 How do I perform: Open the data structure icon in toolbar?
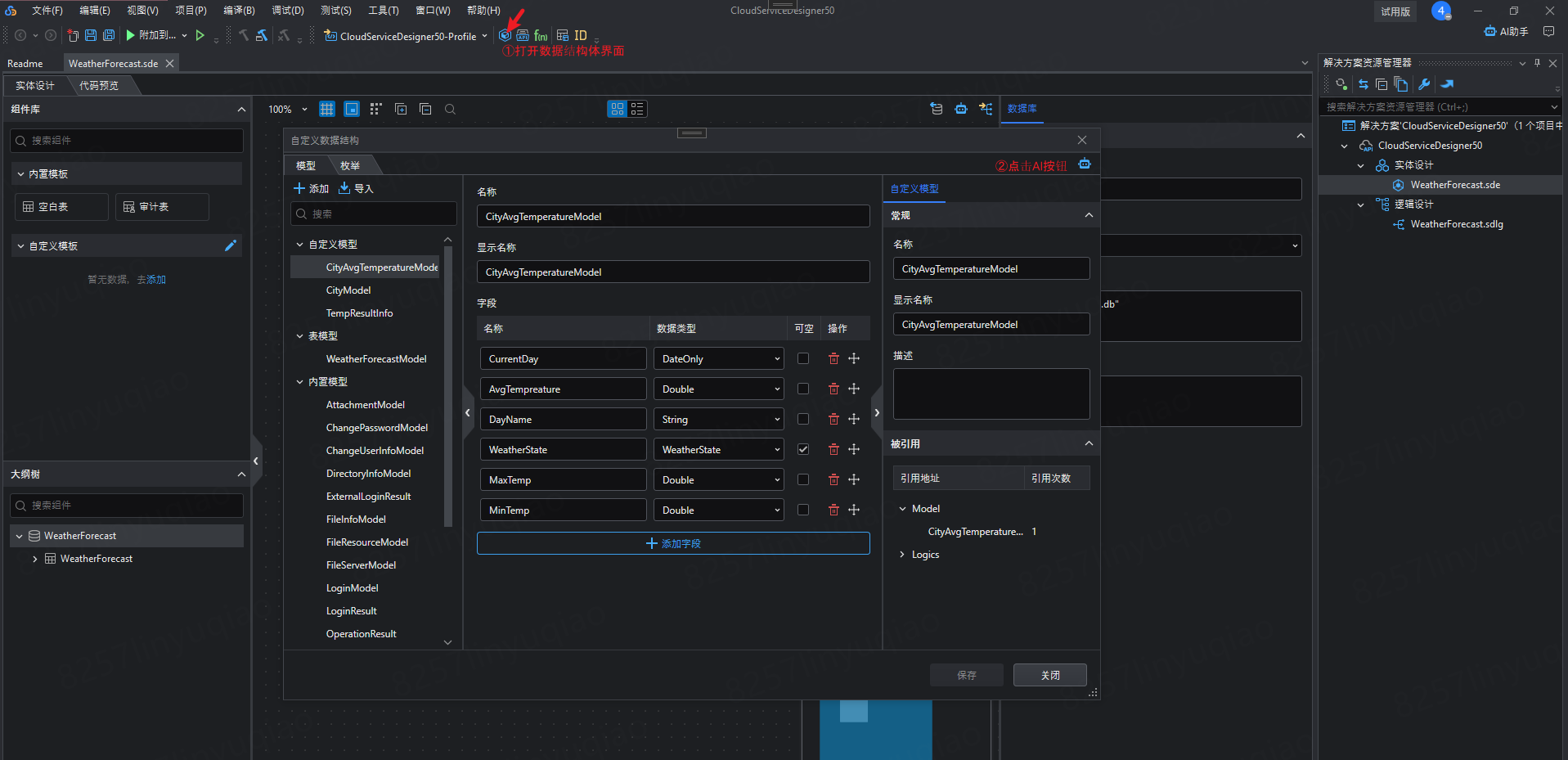tap(505, 35)
